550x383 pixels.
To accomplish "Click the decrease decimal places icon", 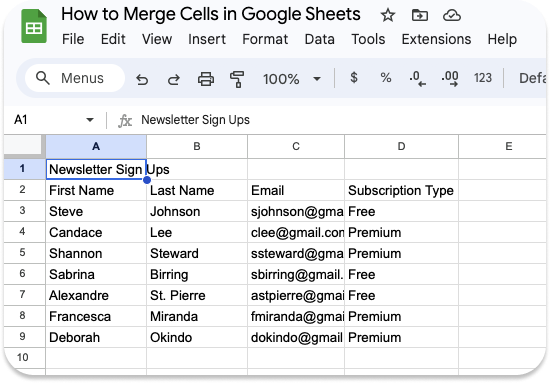I will 417,79.
